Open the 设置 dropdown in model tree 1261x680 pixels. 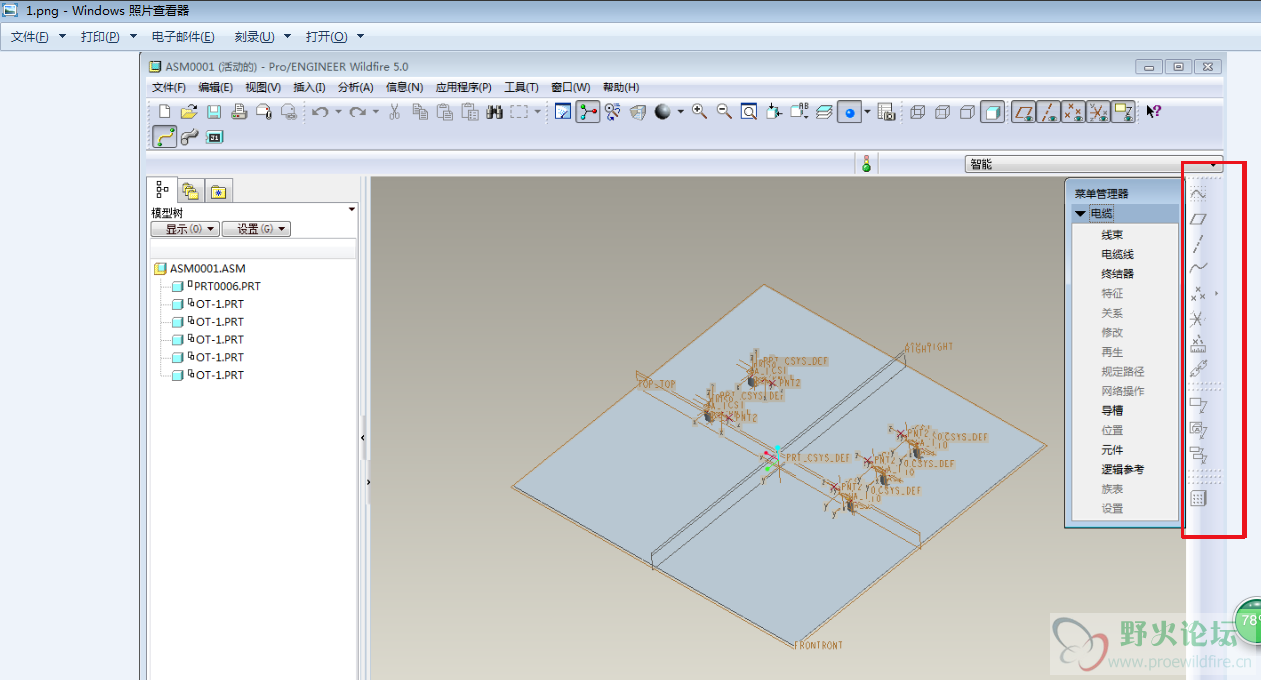[x=256, y=229]
